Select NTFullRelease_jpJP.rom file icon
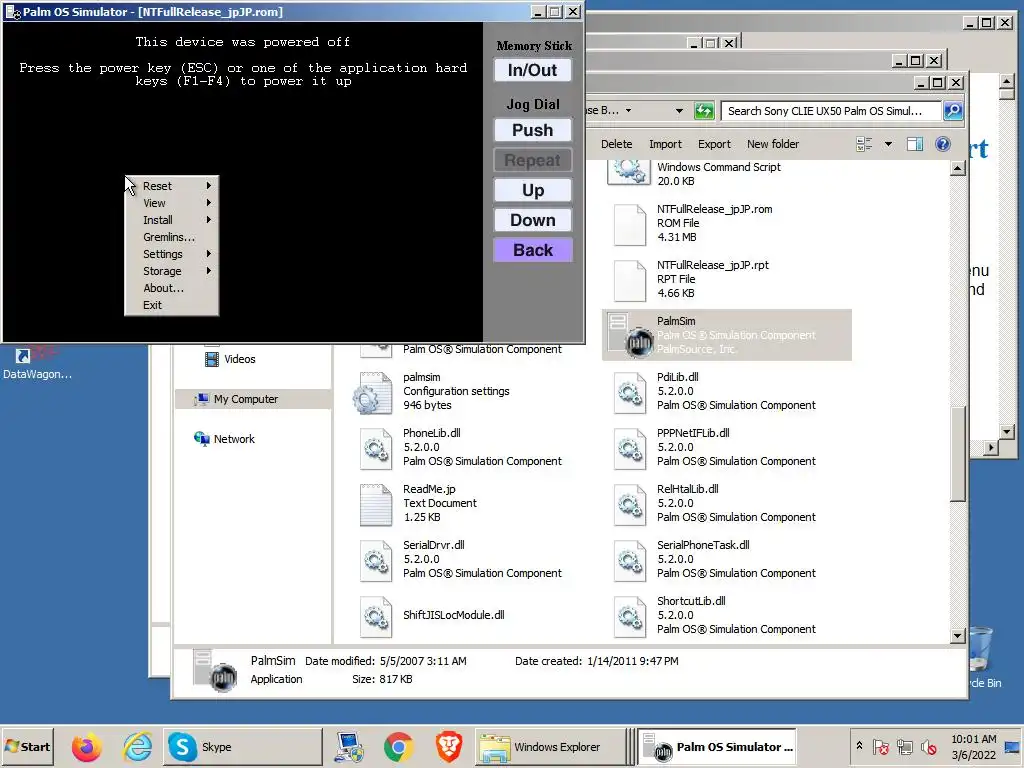This screenshot has height=768, width=1024. coord(630,224)
